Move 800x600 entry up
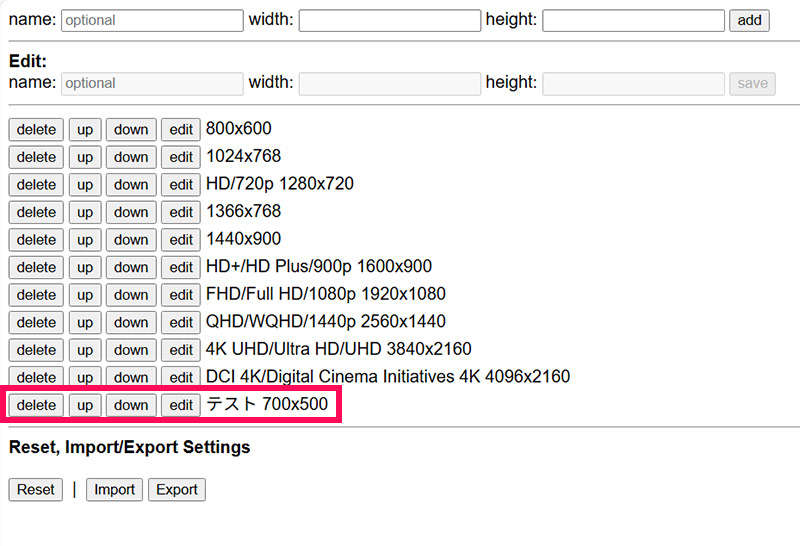The width and height of the screenshot is (800, 546). point(85,130)
